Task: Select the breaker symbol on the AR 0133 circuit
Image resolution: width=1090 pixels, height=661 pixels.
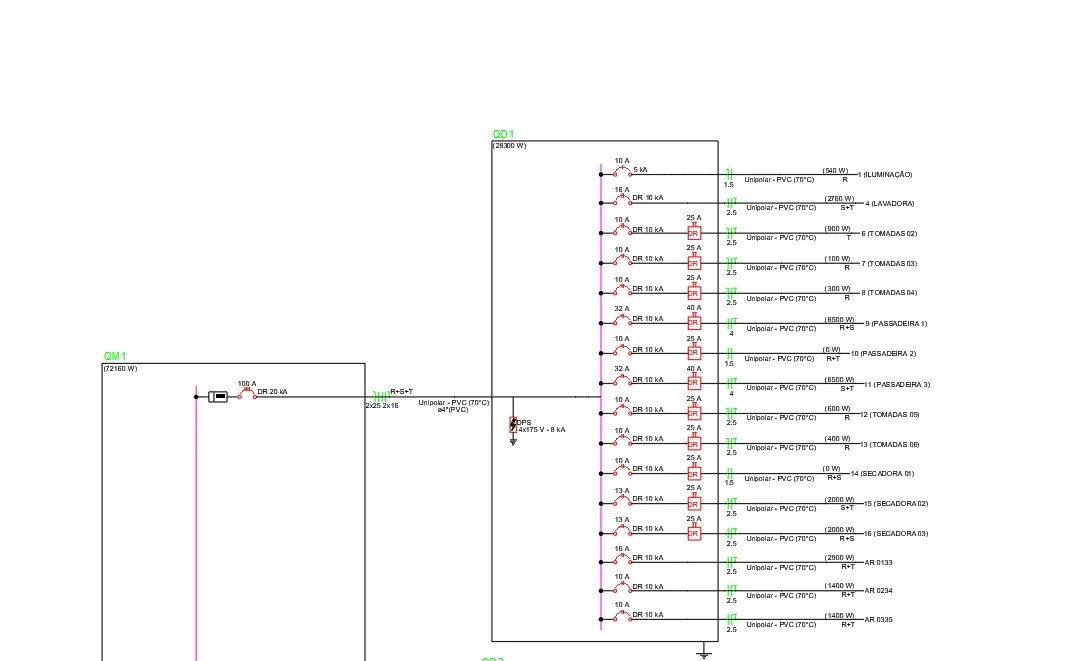Action: pos(622,559)
